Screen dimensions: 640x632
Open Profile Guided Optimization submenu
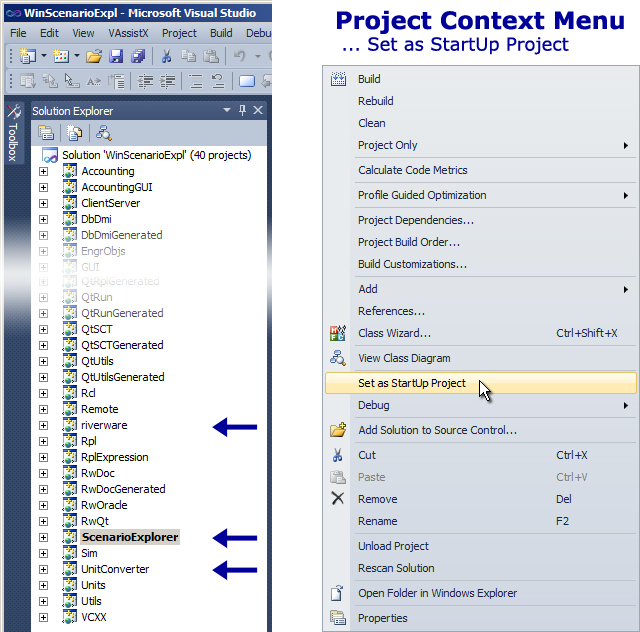pos(481,195)
